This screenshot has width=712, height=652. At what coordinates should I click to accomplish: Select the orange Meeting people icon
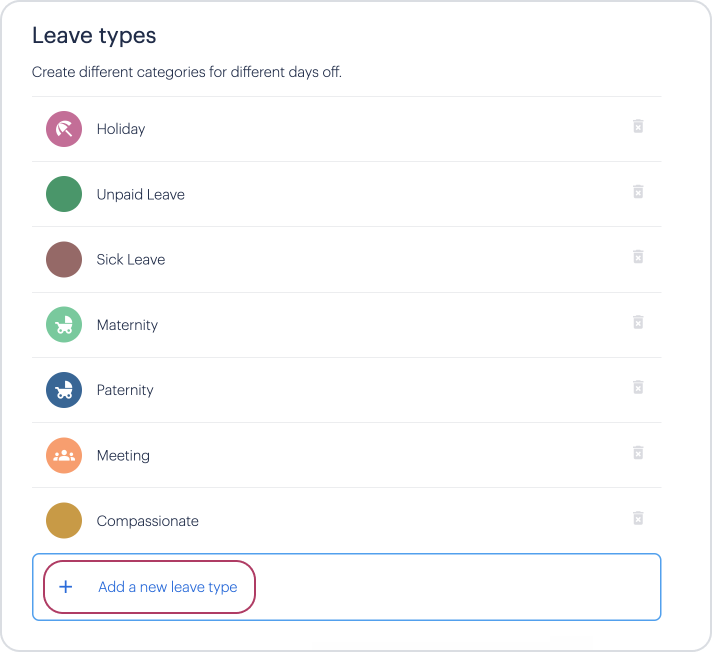64,455
